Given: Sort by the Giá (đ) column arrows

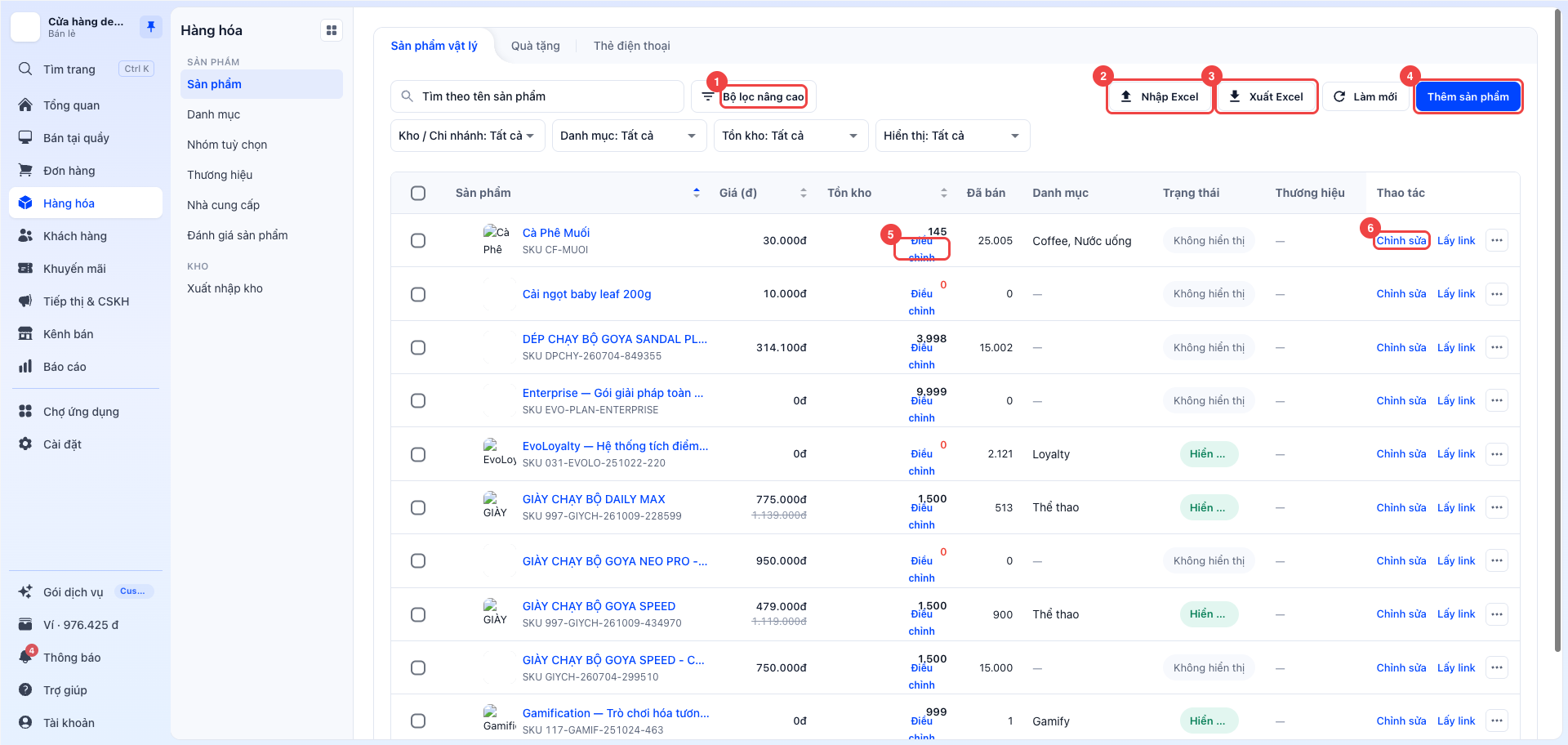Looking at the screenshot, I should [x=804, y=193].
